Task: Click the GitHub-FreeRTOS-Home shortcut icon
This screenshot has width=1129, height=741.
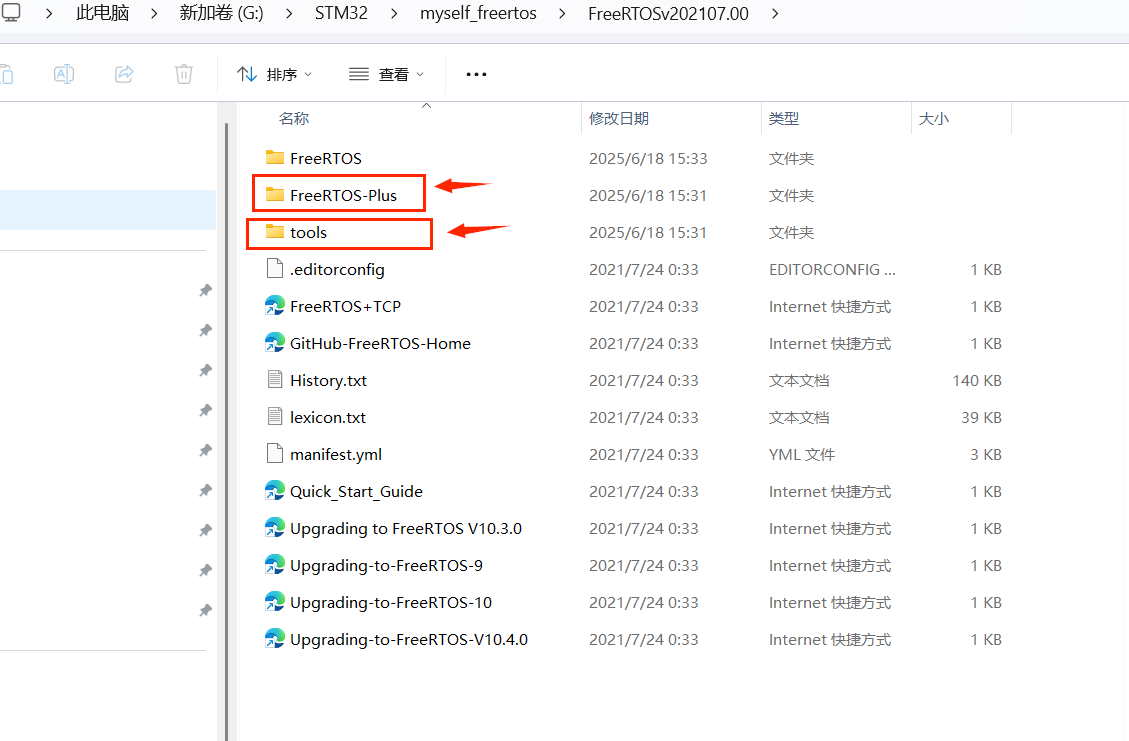Action: [x=274, y=343]
